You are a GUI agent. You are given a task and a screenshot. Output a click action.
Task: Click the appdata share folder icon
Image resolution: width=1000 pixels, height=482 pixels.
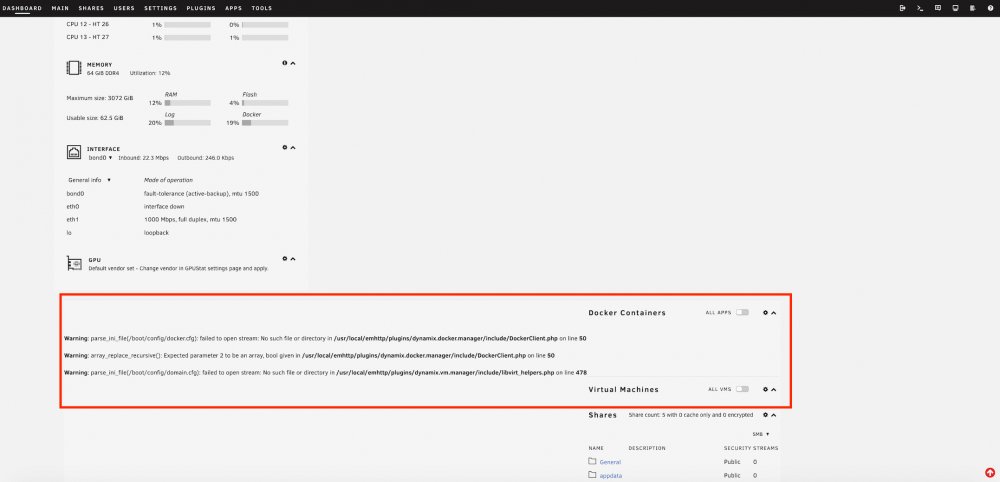(x=592, y=475)
